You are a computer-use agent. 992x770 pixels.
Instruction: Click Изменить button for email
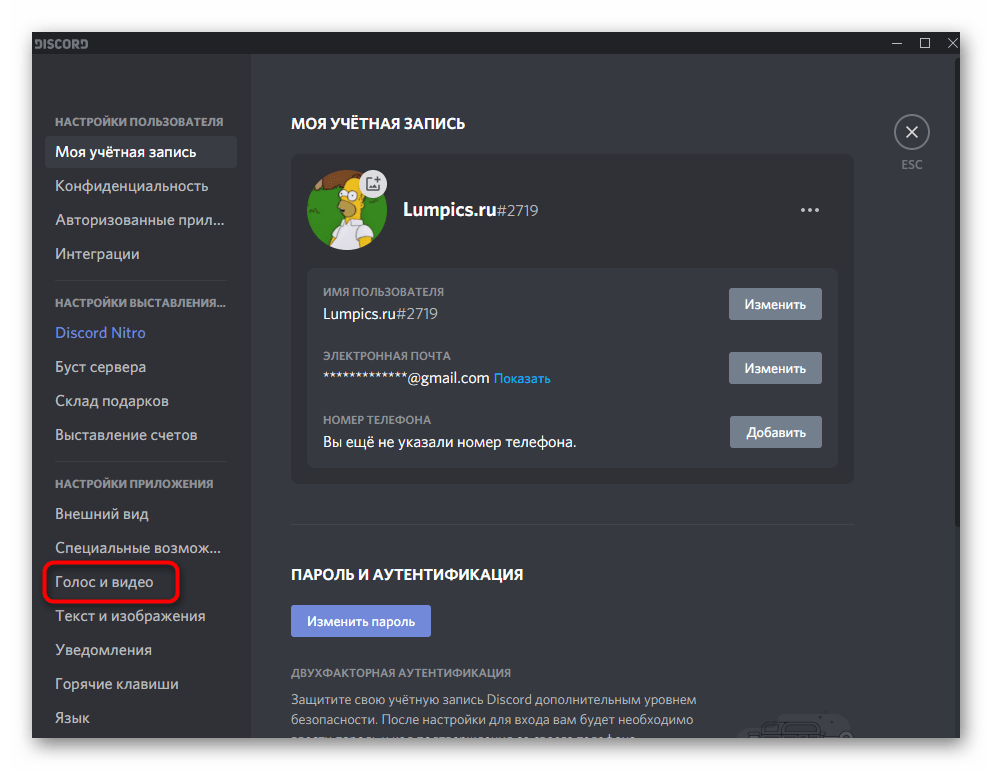775,368
